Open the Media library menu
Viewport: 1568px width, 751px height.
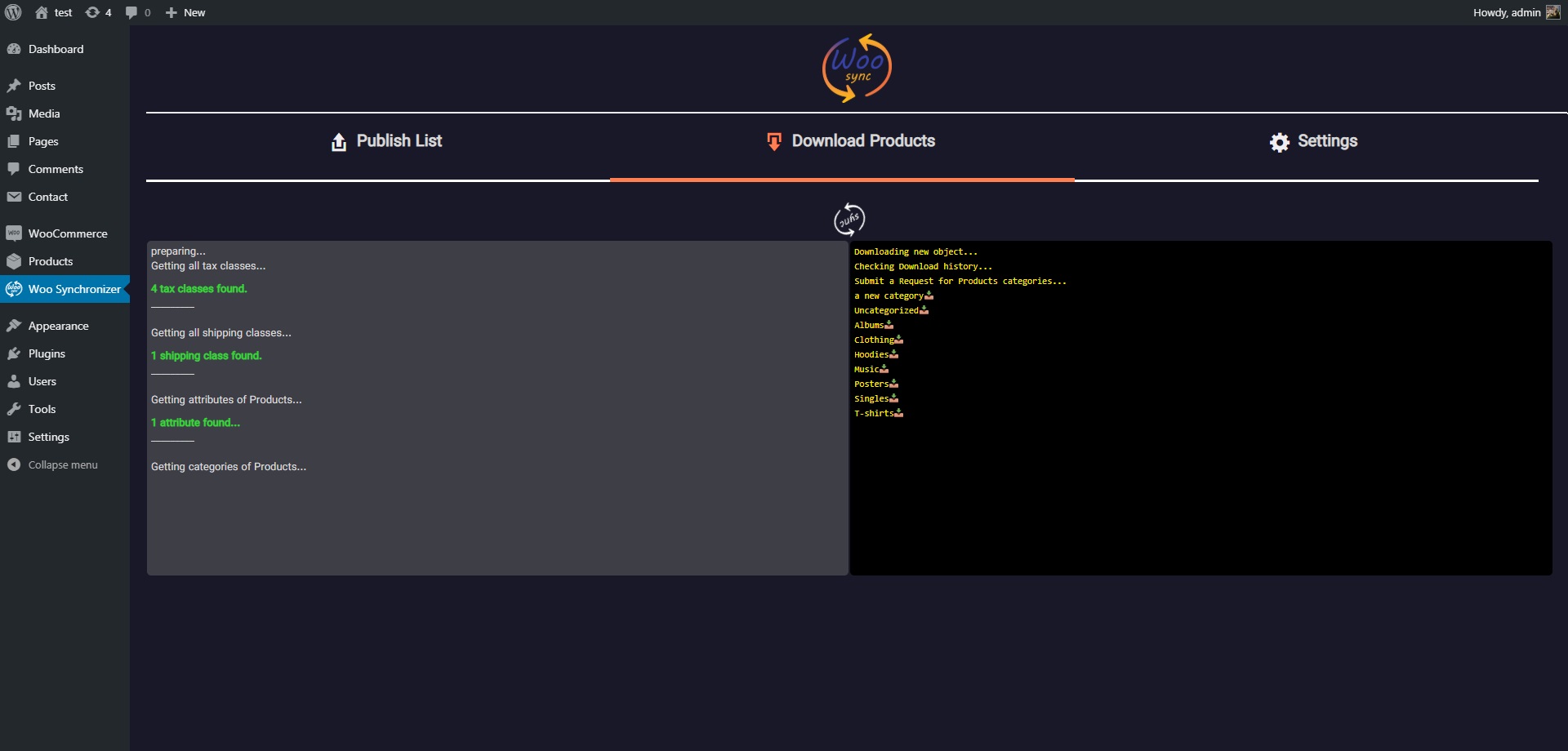tap(65, 113)
